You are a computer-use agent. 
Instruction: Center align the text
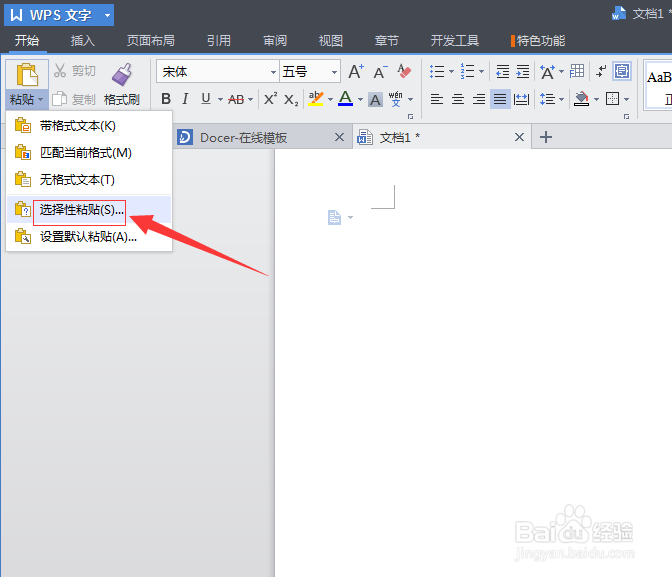[458, 99]
